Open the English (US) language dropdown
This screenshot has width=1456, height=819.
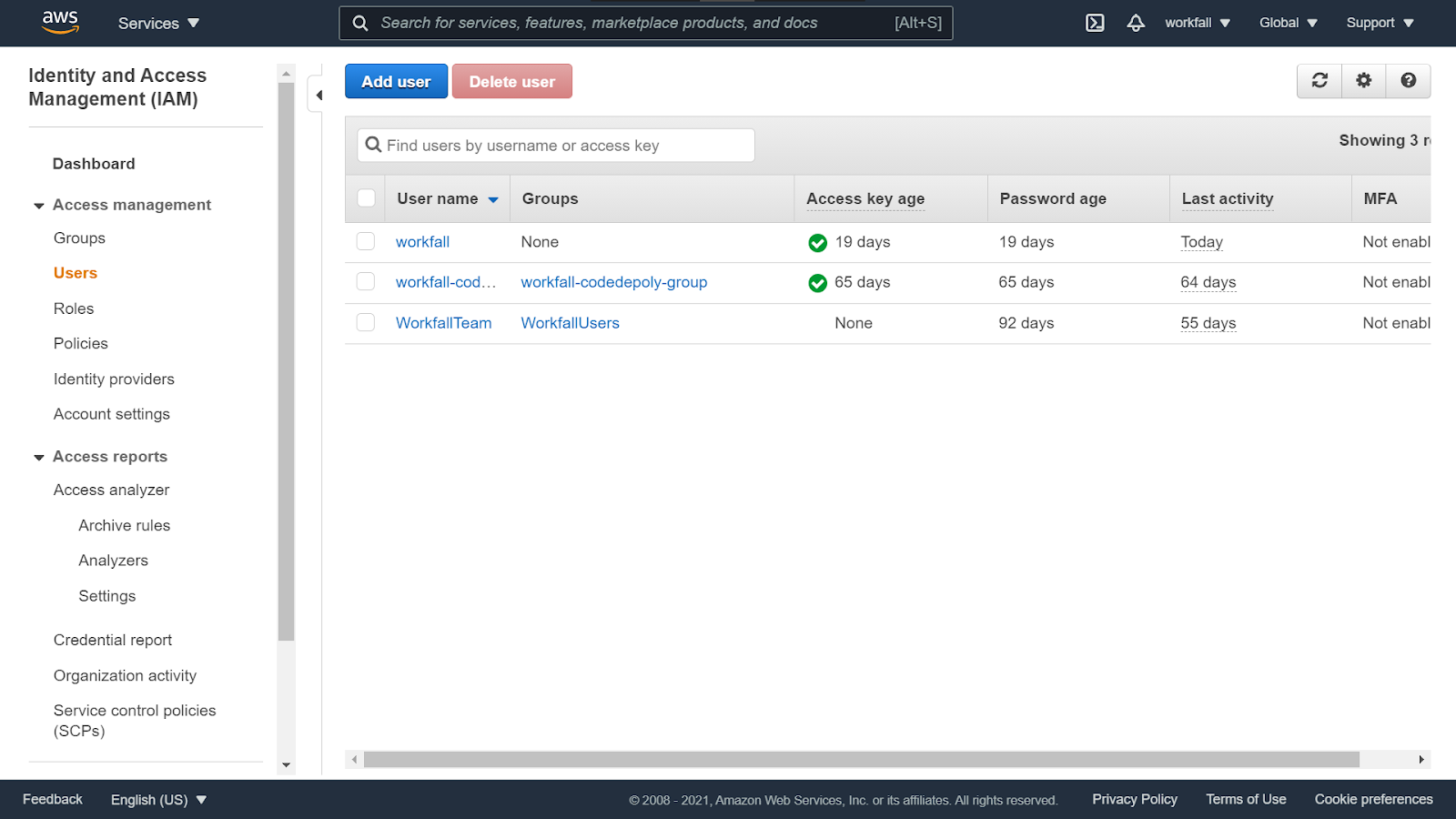[159, 800]
